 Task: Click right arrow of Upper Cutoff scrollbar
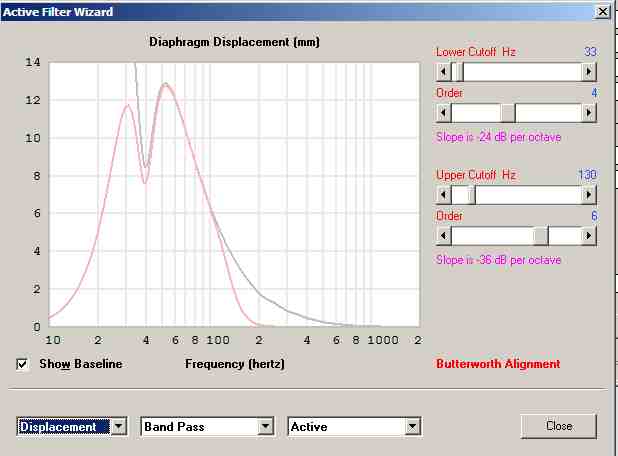(589, 195)
